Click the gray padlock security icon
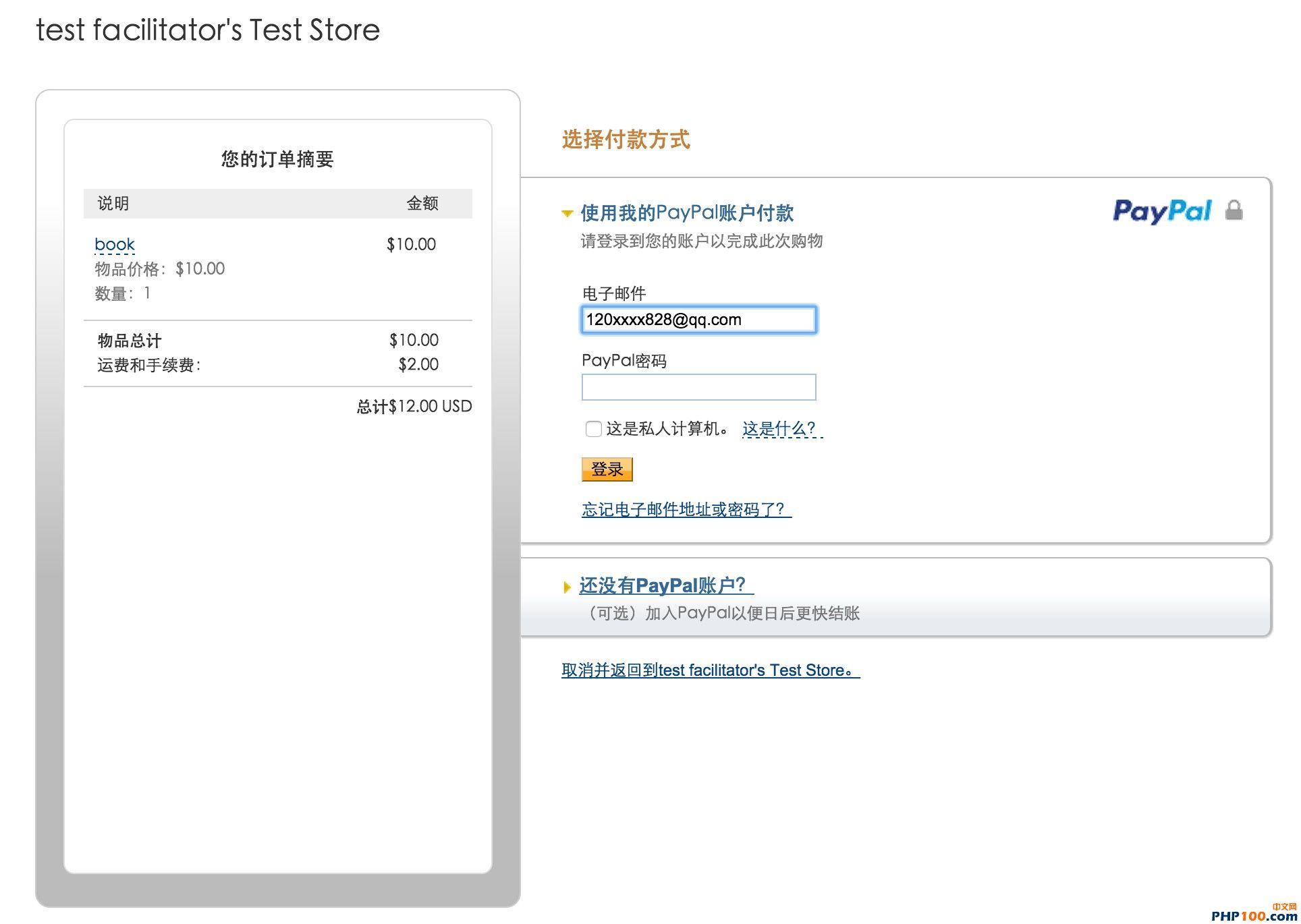 pos(1234,210)
